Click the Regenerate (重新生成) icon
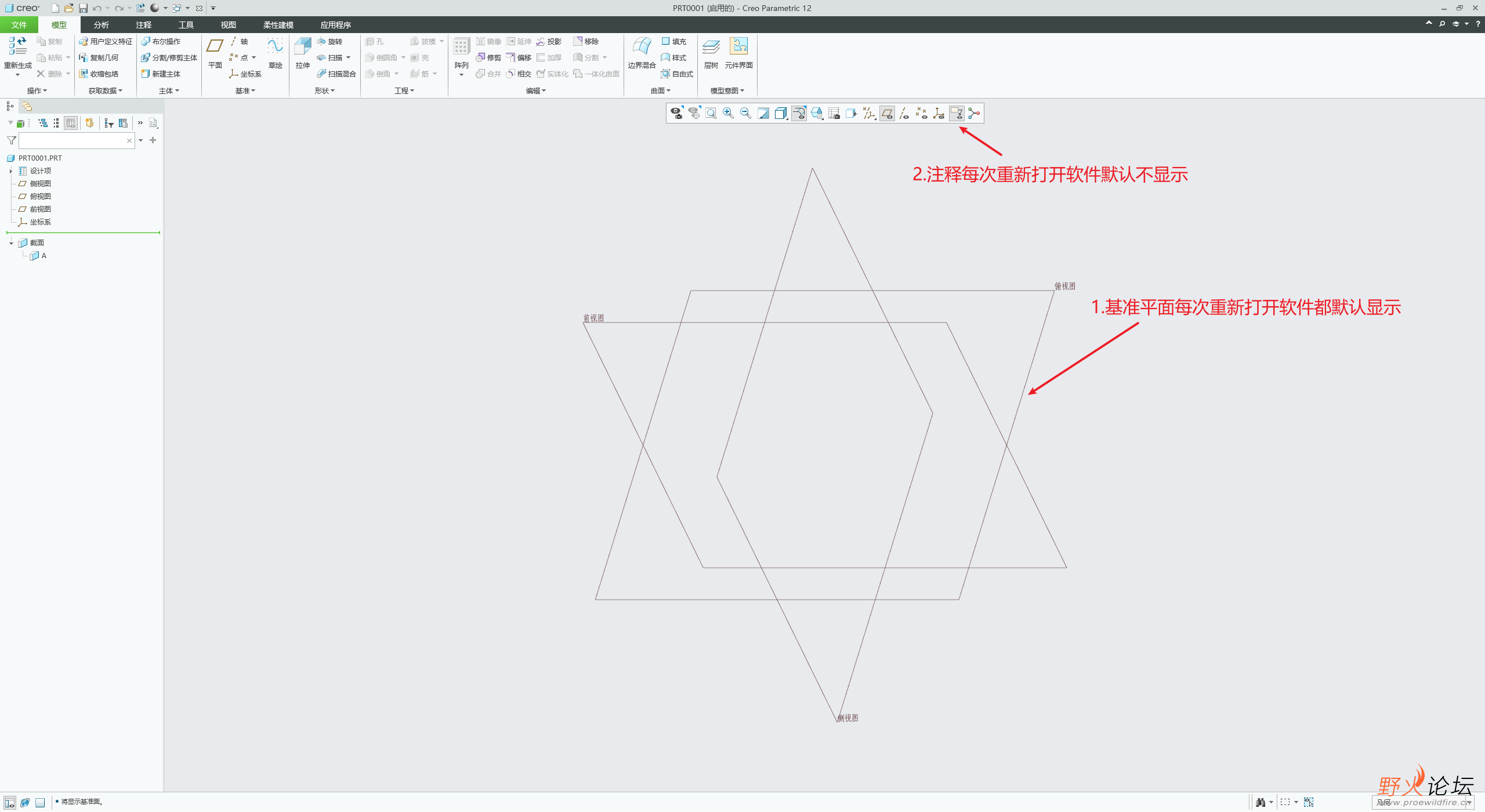Image resolution: width=1485 pixels, height=812 pixels. click(x=17, y=46)
